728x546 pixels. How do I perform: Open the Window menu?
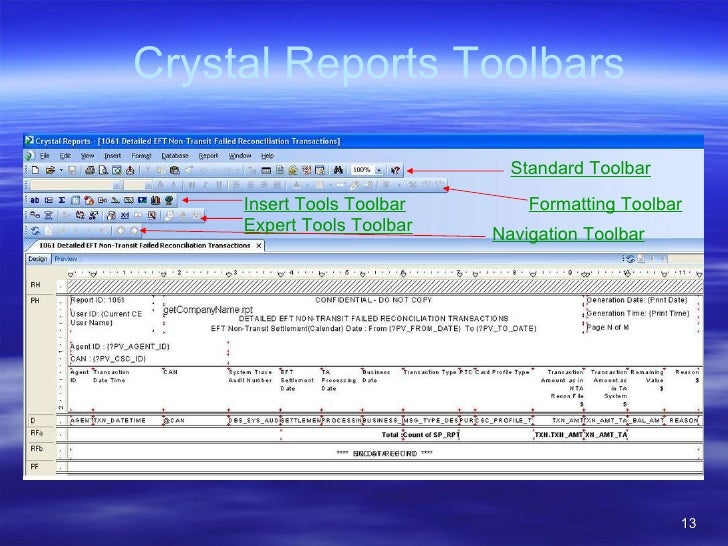tap(240, 156)
